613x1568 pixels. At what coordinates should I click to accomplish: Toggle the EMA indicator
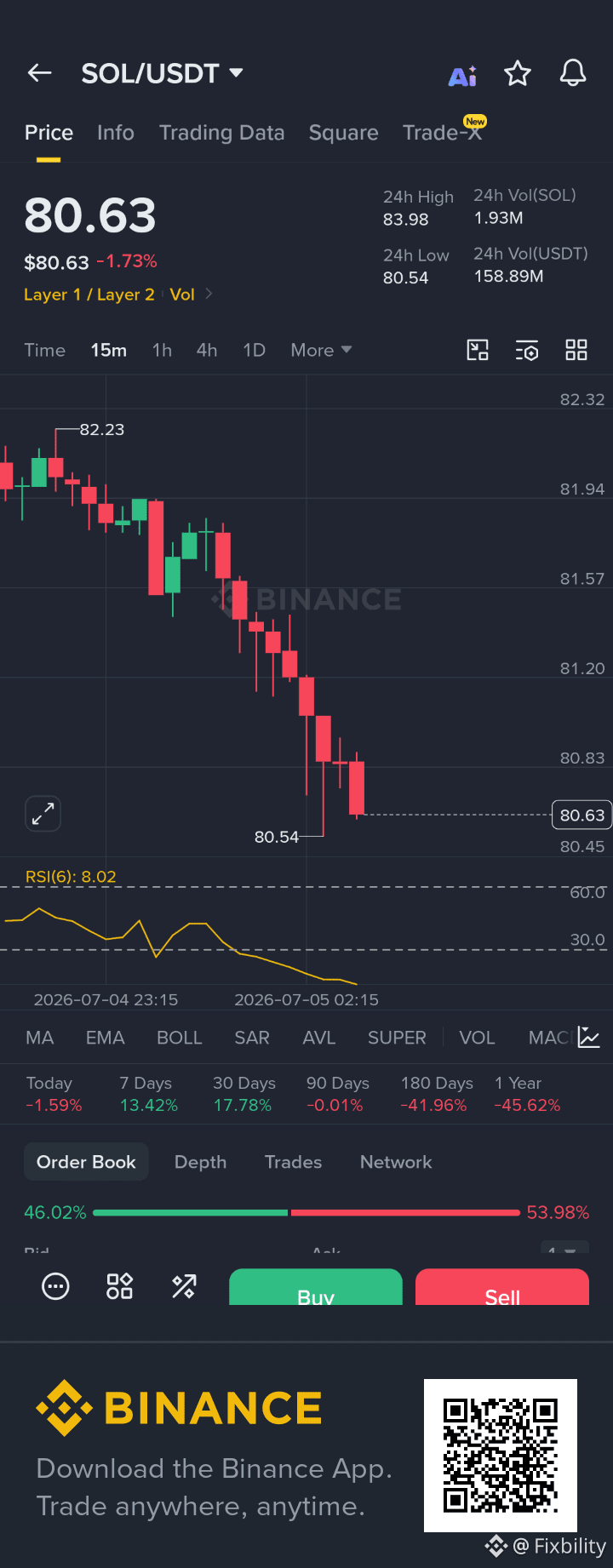(106, 1038)
